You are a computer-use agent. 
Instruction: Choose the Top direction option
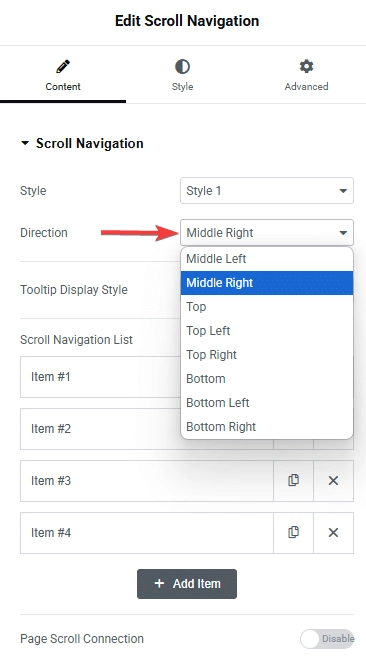point(267,307)
